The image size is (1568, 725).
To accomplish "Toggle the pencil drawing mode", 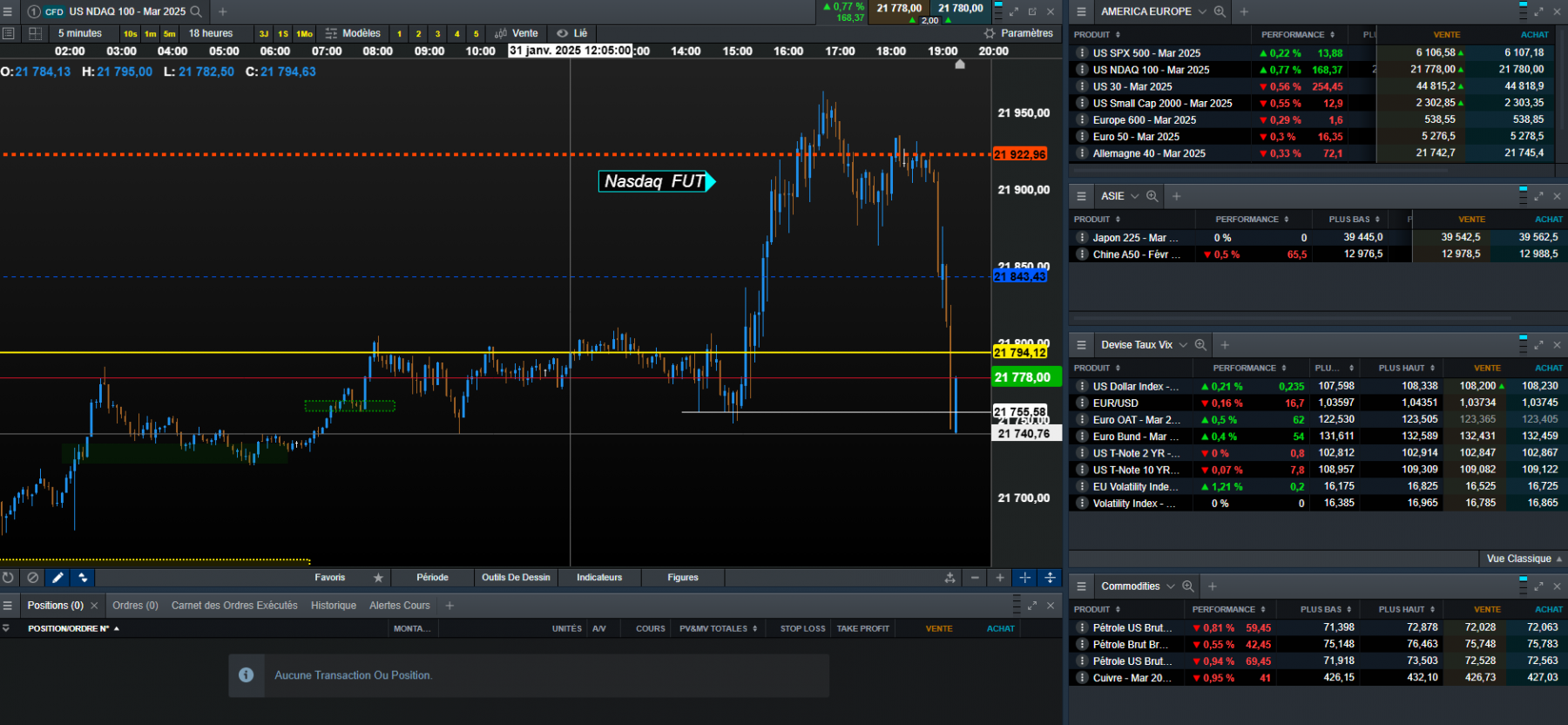I will (57, 577).
